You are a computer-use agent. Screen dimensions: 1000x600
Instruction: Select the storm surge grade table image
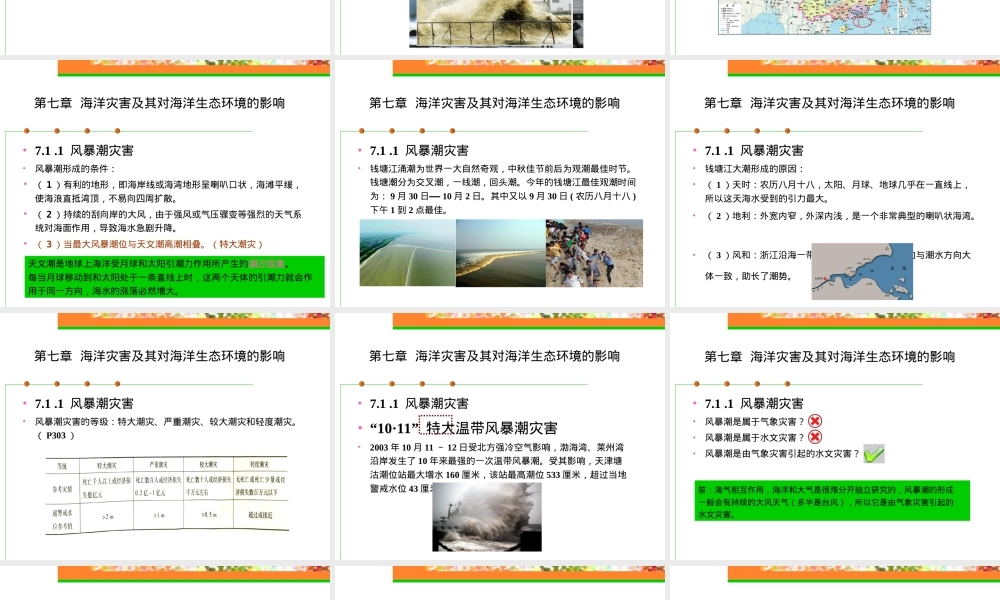click(167, 494)
